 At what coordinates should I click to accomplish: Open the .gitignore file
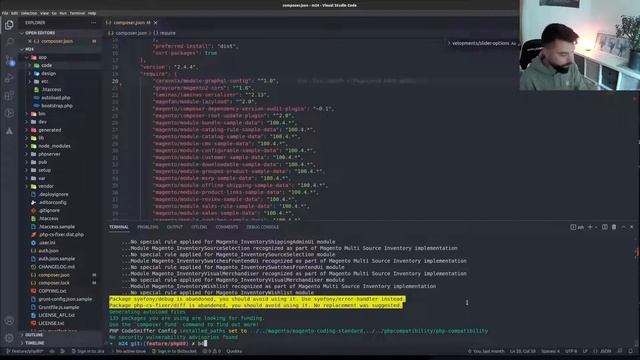(x=60, y=210)
